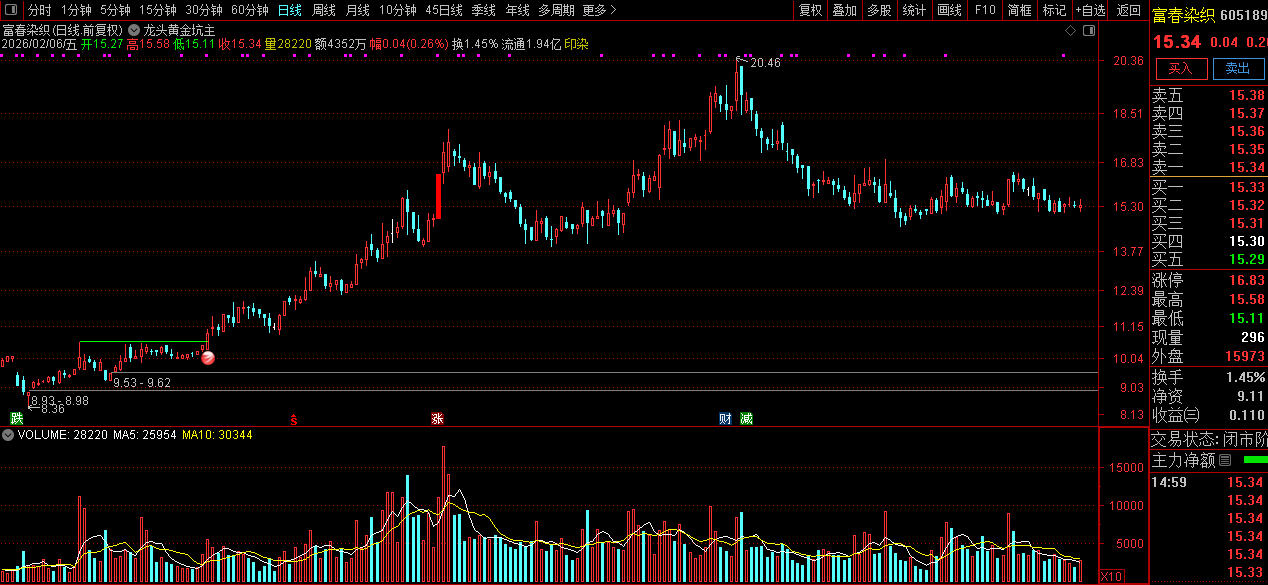Toggle the left sidebar panel icon
The height and width of the screenshot is (585, 1268).
click(x=10, y=10)
